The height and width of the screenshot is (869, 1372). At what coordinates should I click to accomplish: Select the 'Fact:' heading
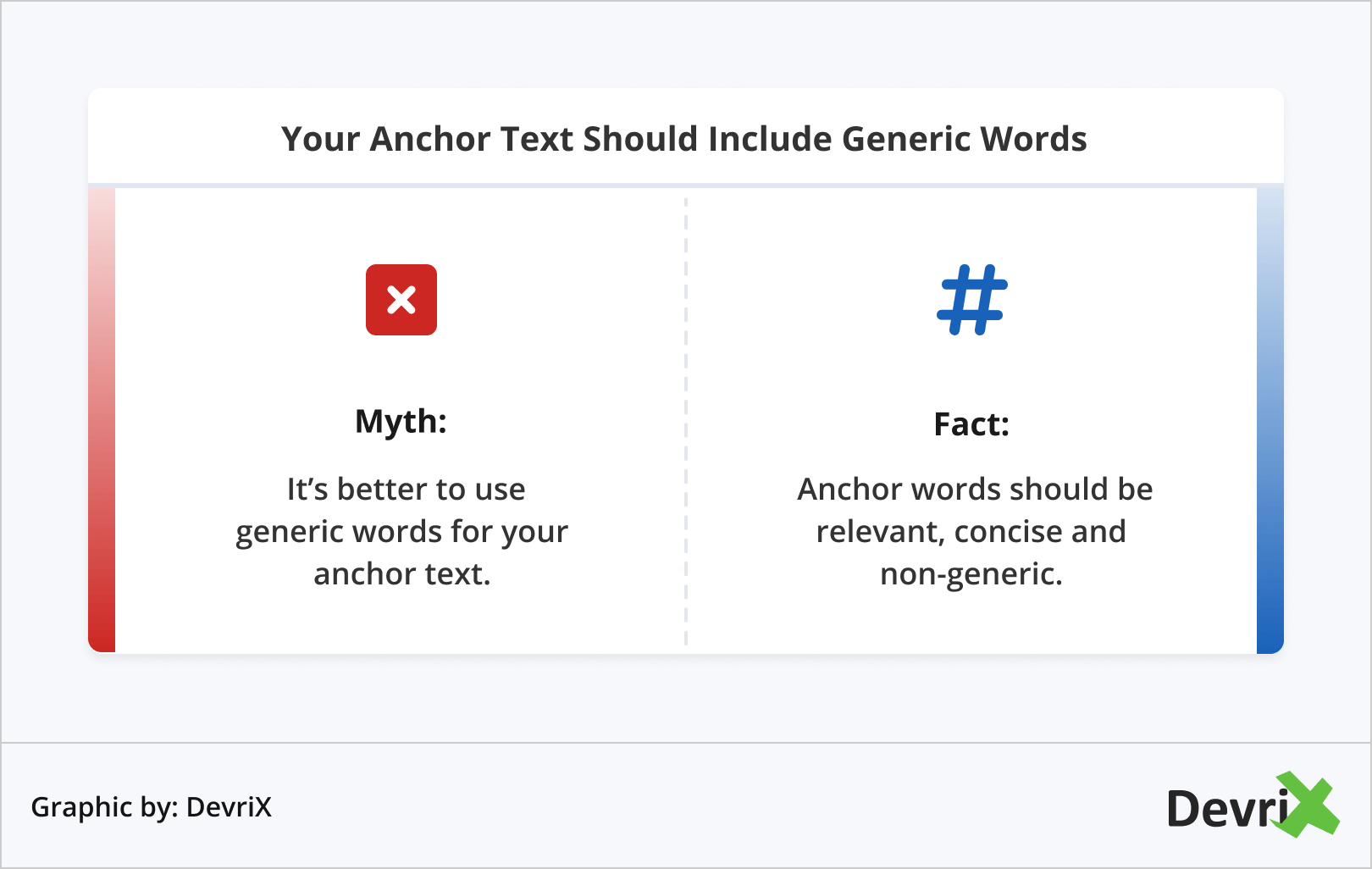971,424
